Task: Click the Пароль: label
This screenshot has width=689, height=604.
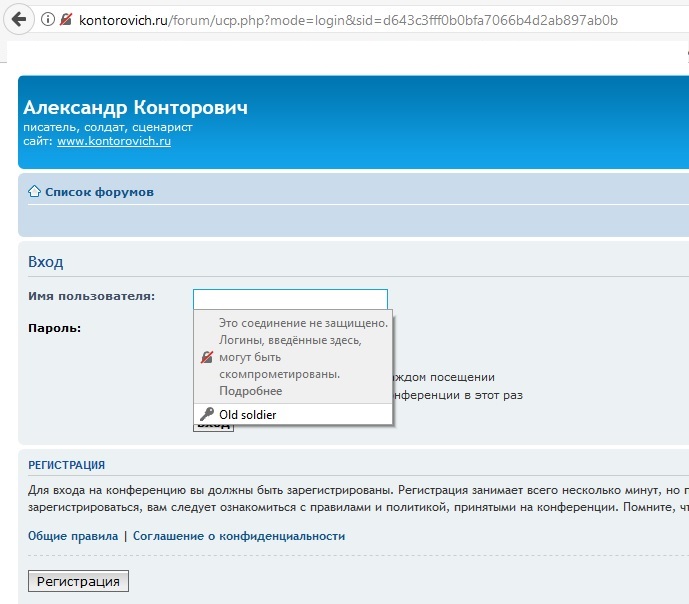Action: click(x=54, y=328)
